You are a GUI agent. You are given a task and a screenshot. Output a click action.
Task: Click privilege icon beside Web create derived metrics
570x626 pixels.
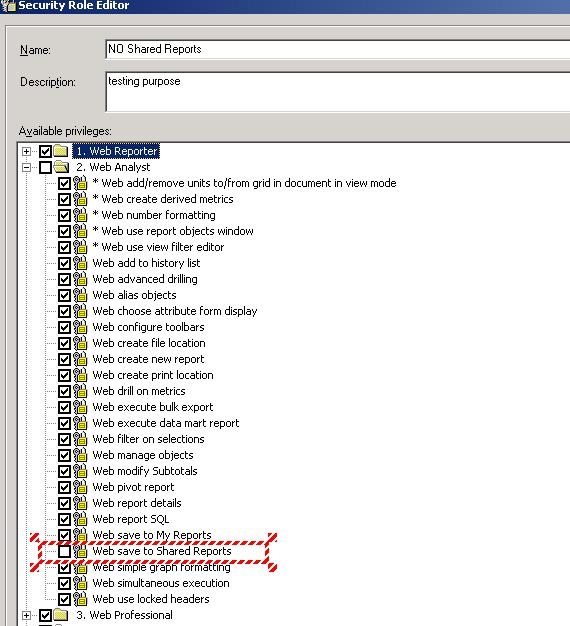coord(80,199)
